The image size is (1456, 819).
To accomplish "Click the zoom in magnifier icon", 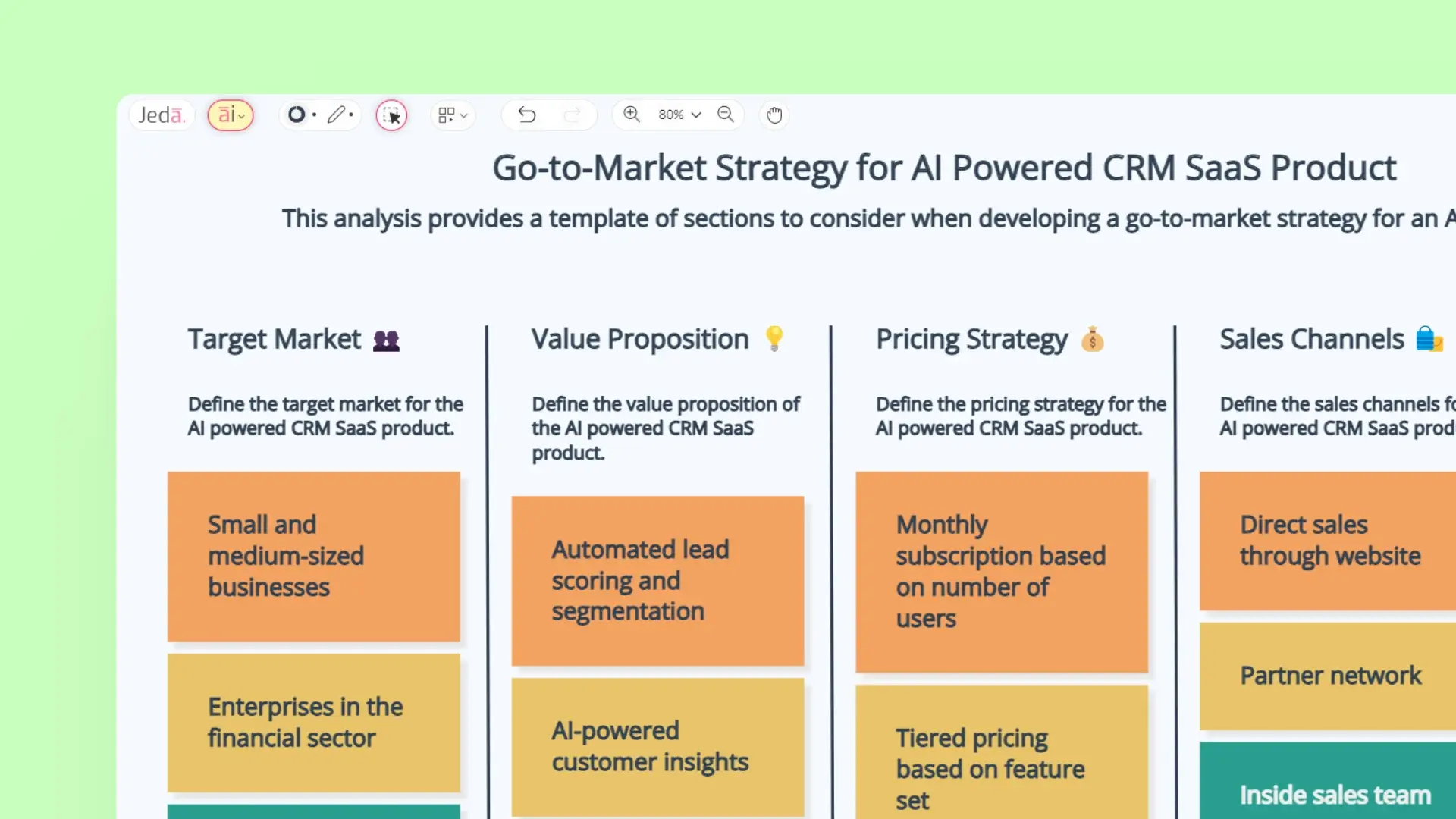I will click(x=632, y=115).
